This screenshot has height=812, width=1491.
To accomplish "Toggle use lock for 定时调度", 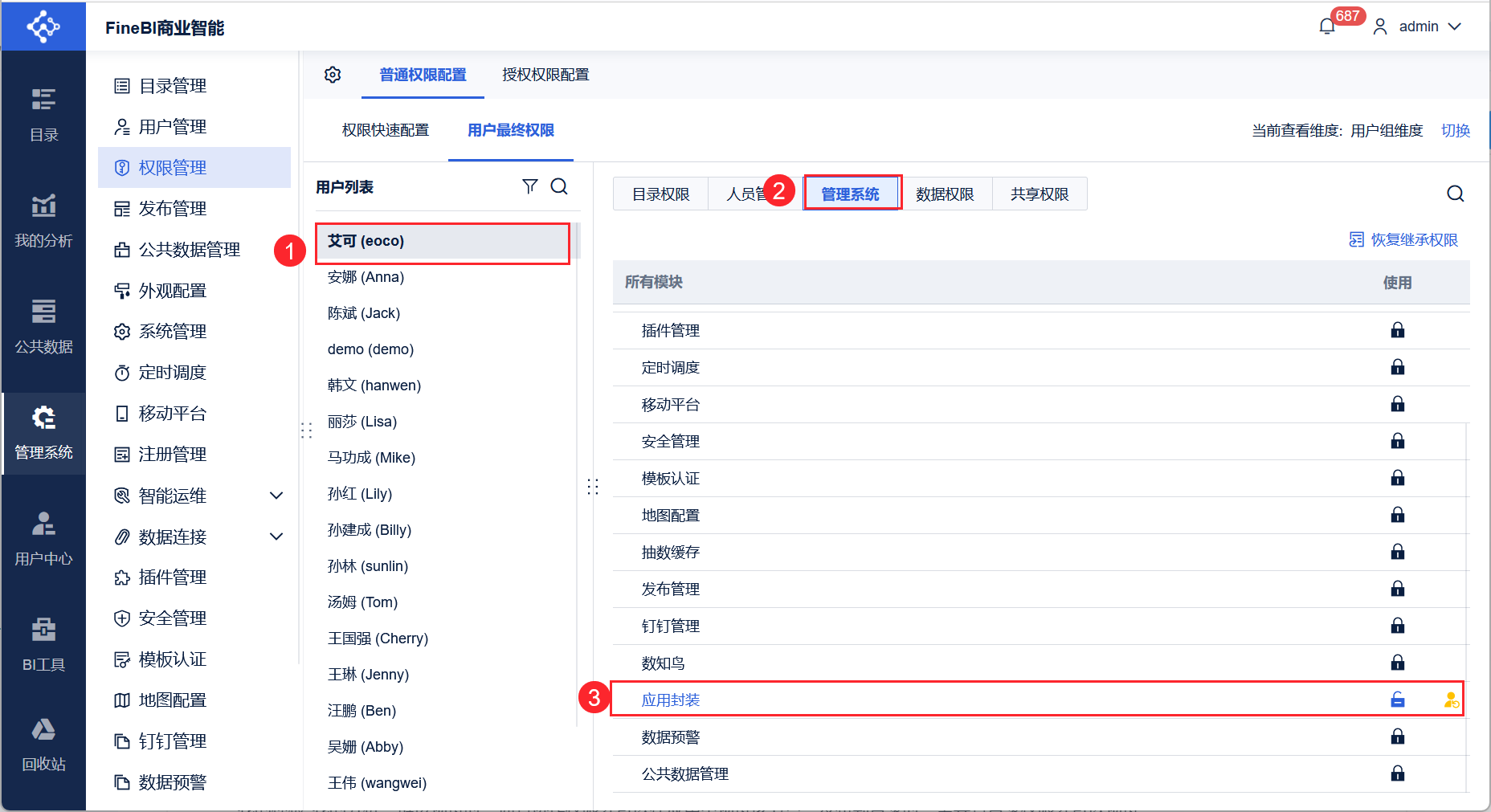I will pyautogui.click(x=1398, y=367).
